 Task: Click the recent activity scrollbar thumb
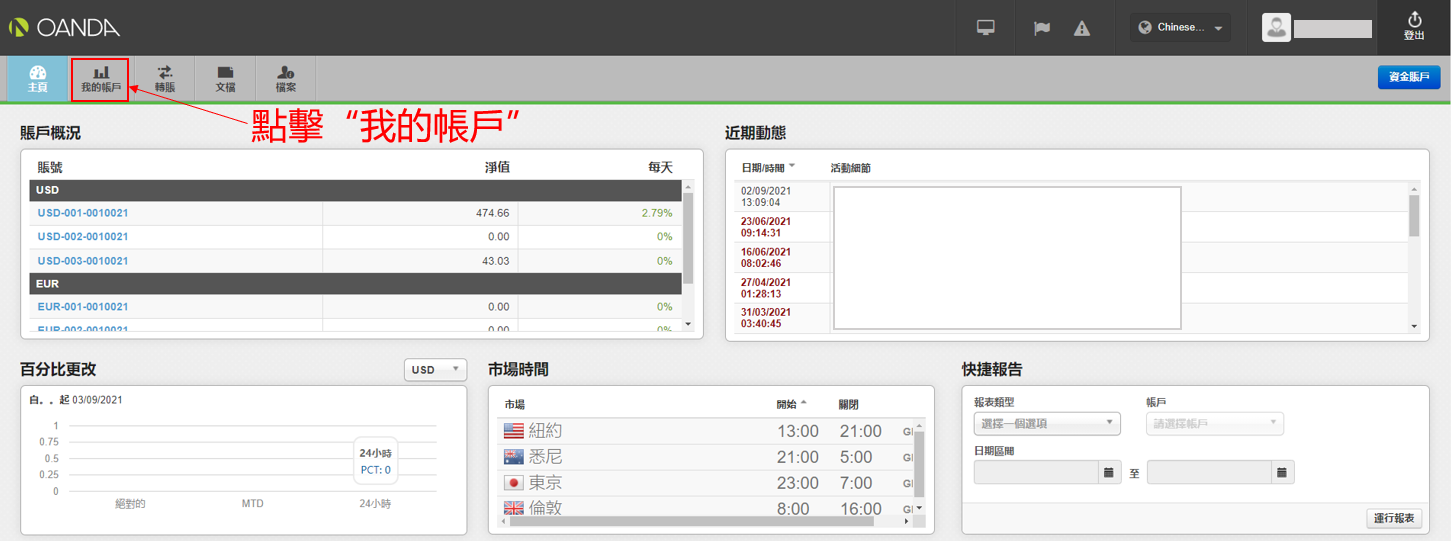(x=1414, y=214)
